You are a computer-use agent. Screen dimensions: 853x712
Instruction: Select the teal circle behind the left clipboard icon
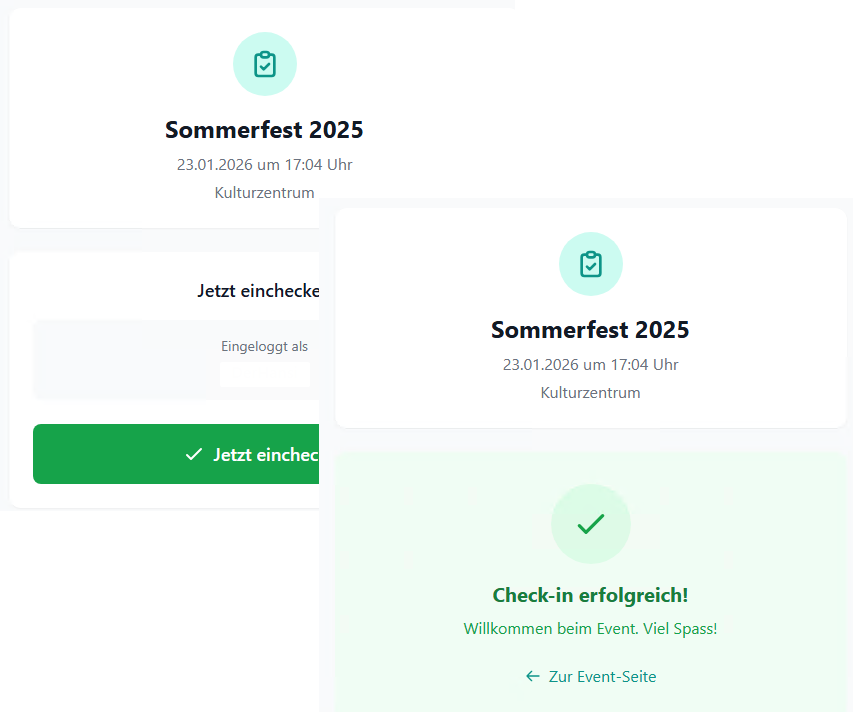click(244, 48)
